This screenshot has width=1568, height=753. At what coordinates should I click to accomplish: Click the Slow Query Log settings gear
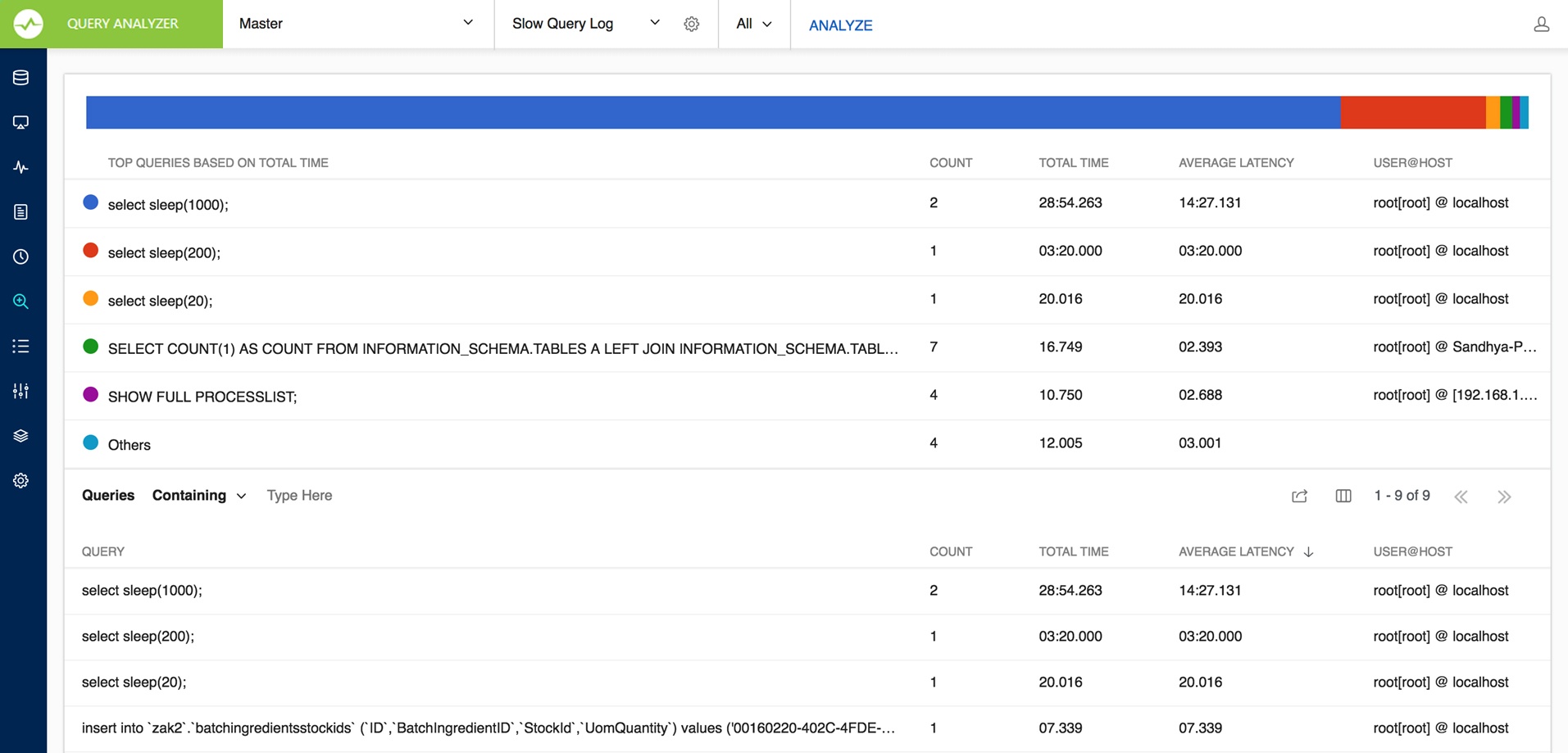692,25
